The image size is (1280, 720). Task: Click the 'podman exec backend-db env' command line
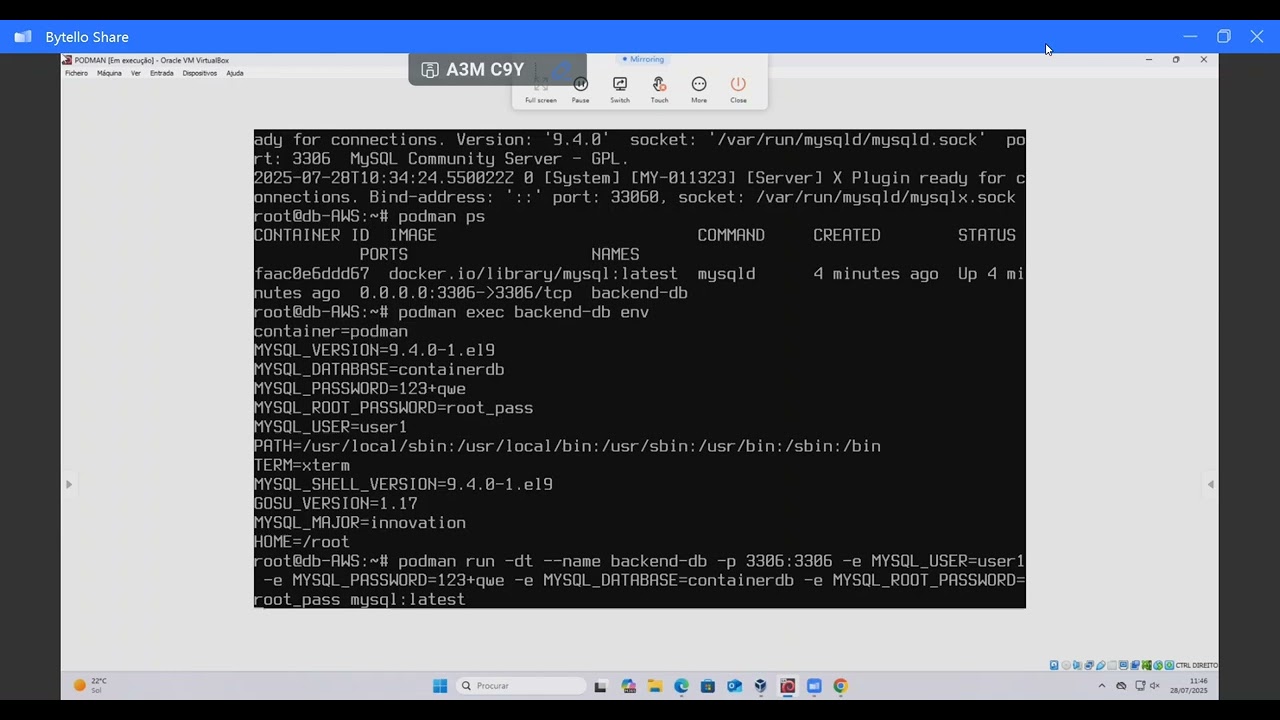452,312
